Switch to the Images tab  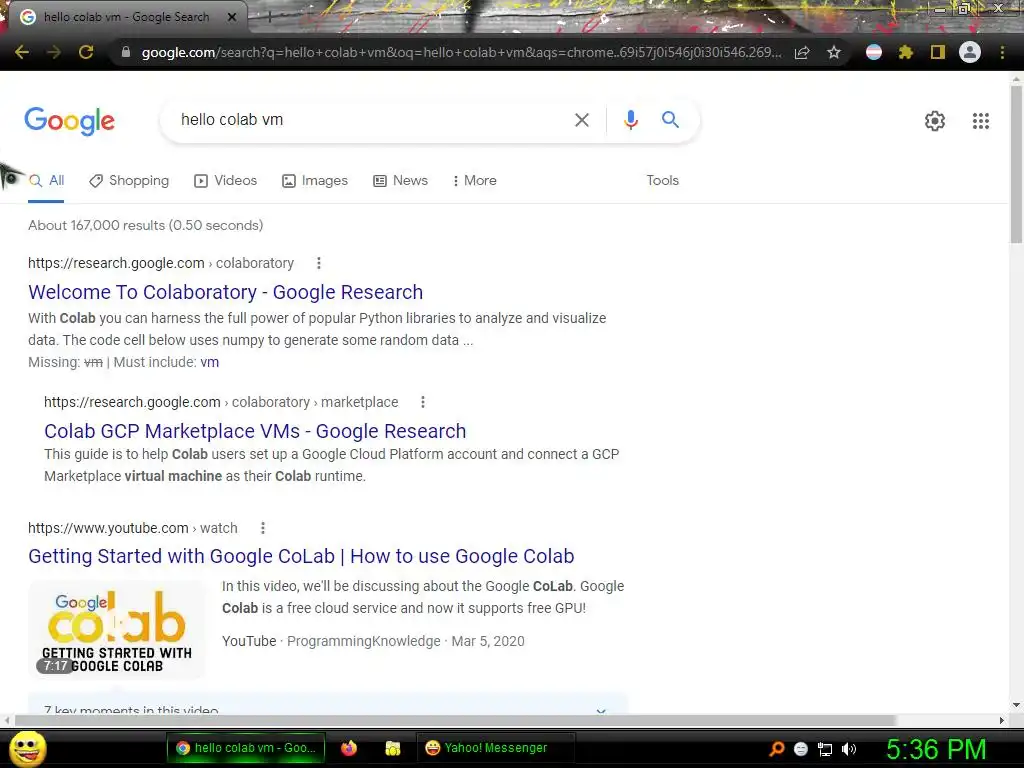coord(315,181)
